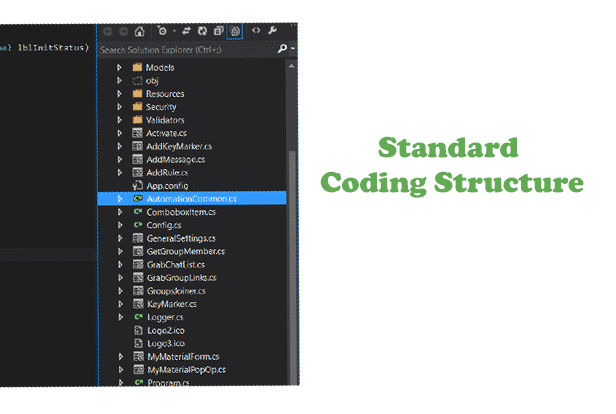Toggle the Show All Files button

coord(235,30)
